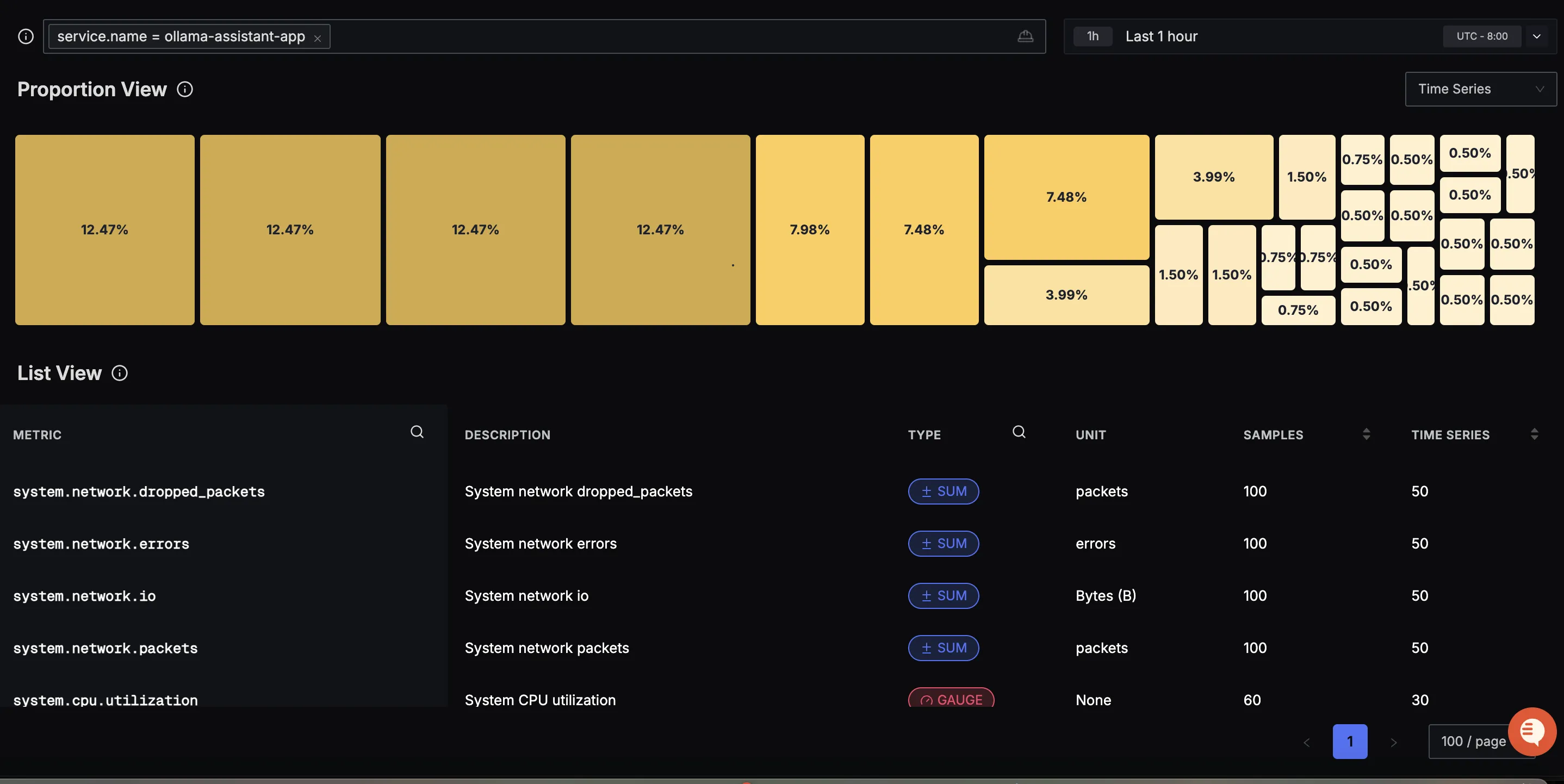Click into the filter query input field
Viewport: 1564px width, 784px height.
[x=668, y=36]
